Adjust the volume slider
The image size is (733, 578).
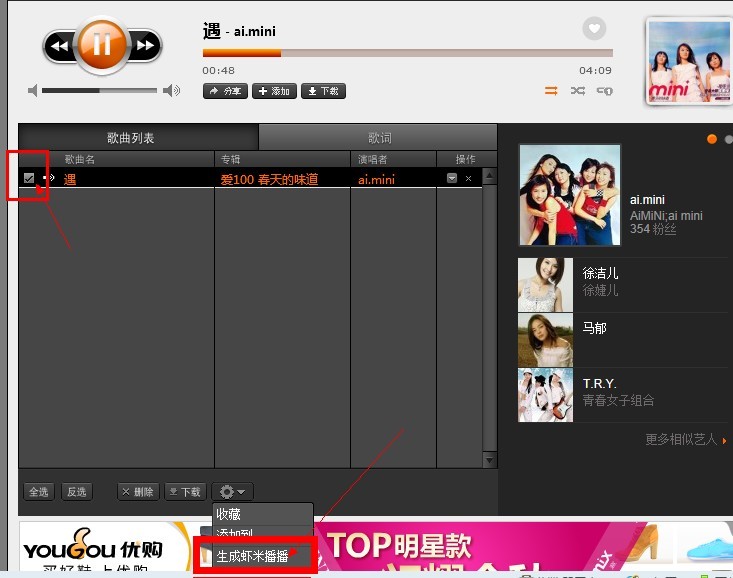[99, 91]
